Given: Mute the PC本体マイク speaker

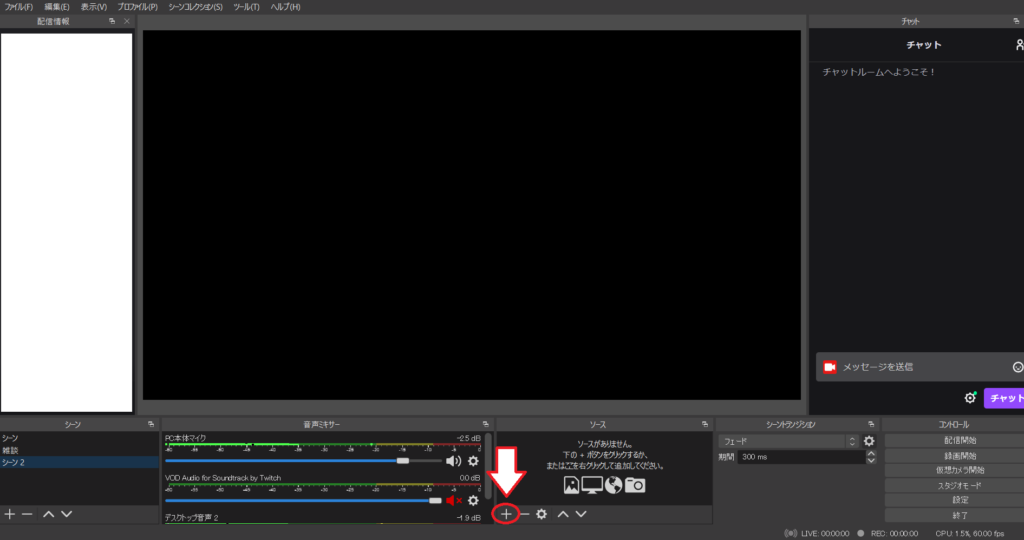Looking at the screenshot, I should [x=453, y=461].
